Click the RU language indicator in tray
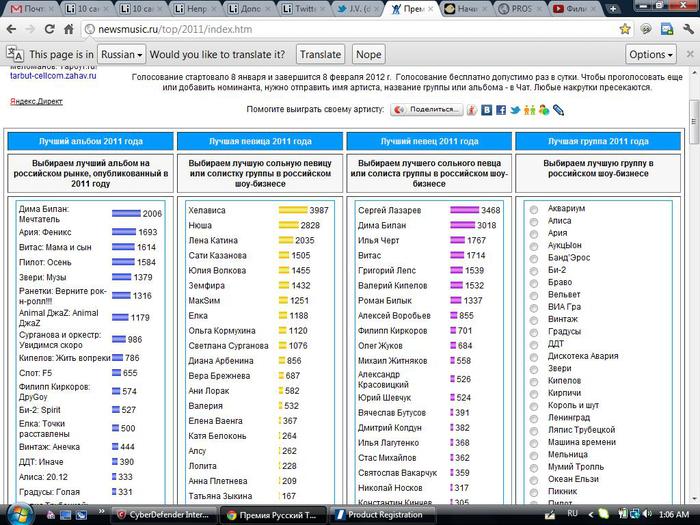 tap(572, 514)
